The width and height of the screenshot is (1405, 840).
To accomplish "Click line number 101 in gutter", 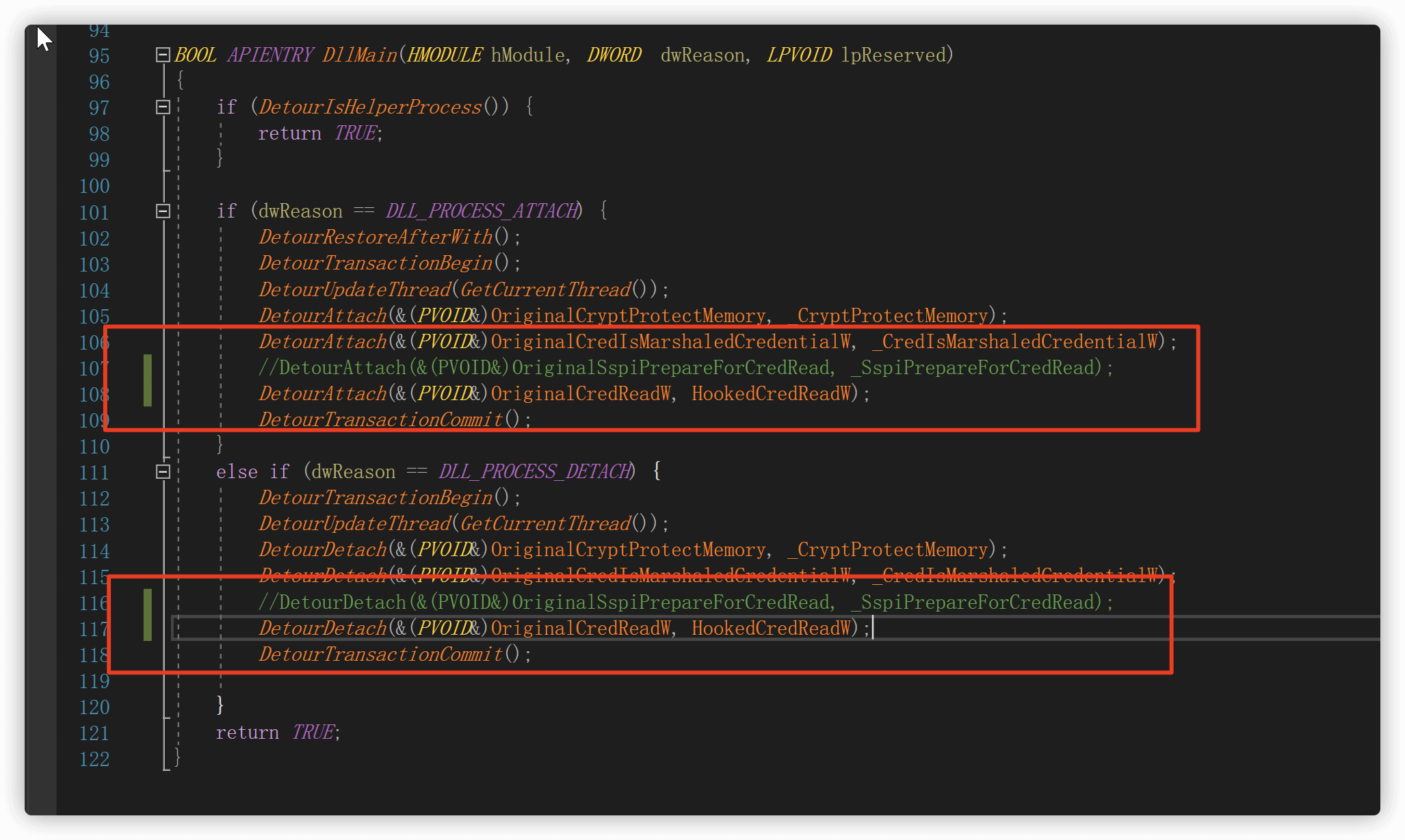I will 94,213.
